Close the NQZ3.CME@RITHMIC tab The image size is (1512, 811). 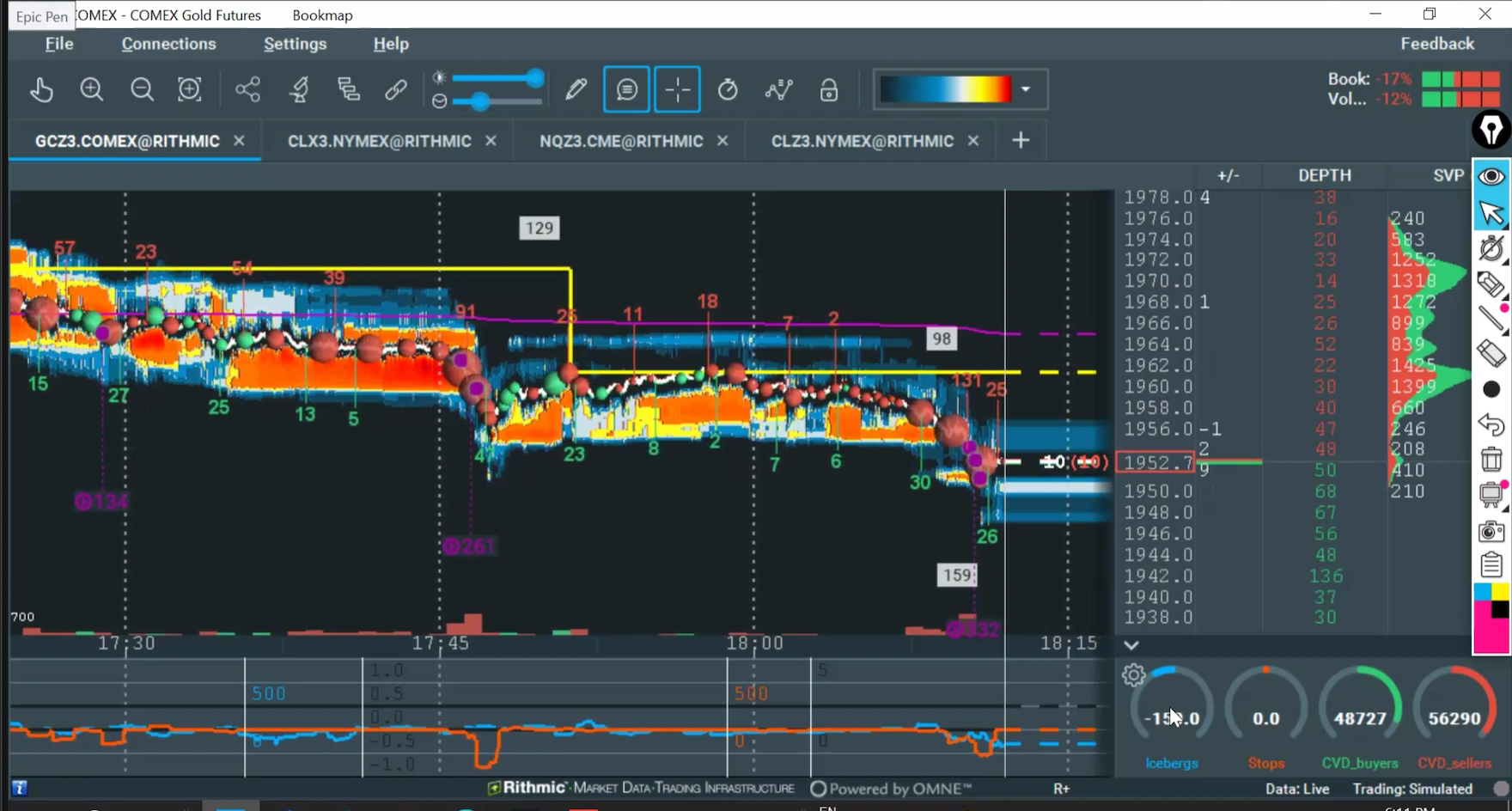722,140
